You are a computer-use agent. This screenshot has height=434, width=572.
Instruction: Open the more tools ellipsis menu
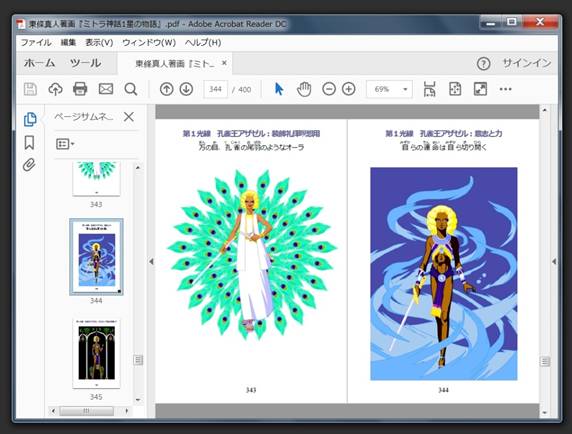tap(506, 89)
